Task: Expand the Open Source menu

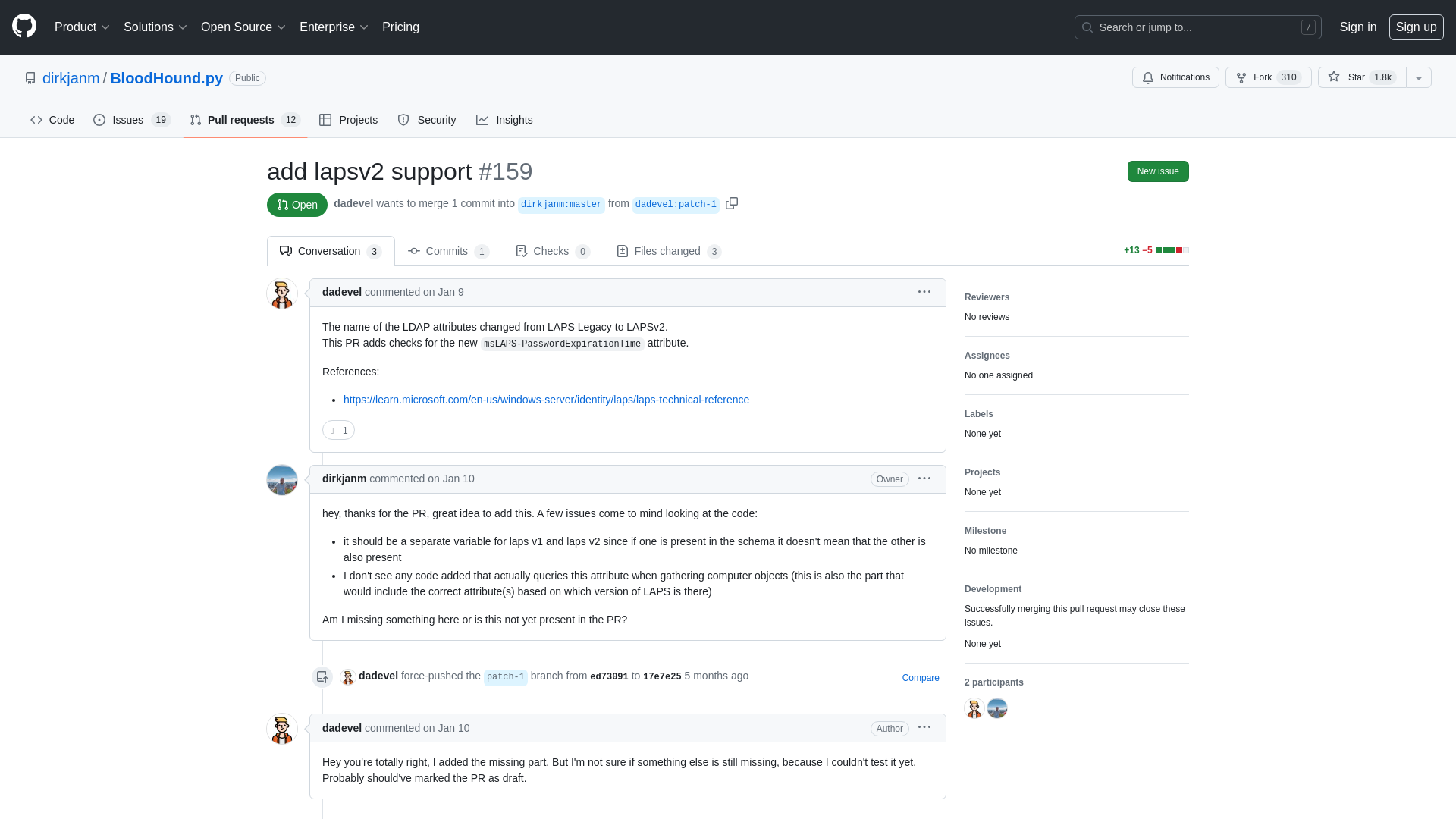Action: point(243,27)
